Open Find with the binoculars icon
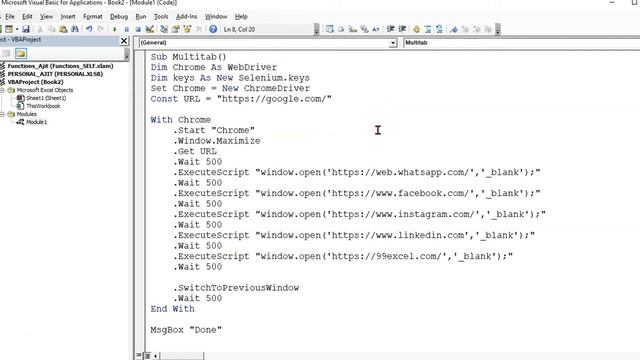Viewport: 640px width, 360px height. (x=75, y=29)
